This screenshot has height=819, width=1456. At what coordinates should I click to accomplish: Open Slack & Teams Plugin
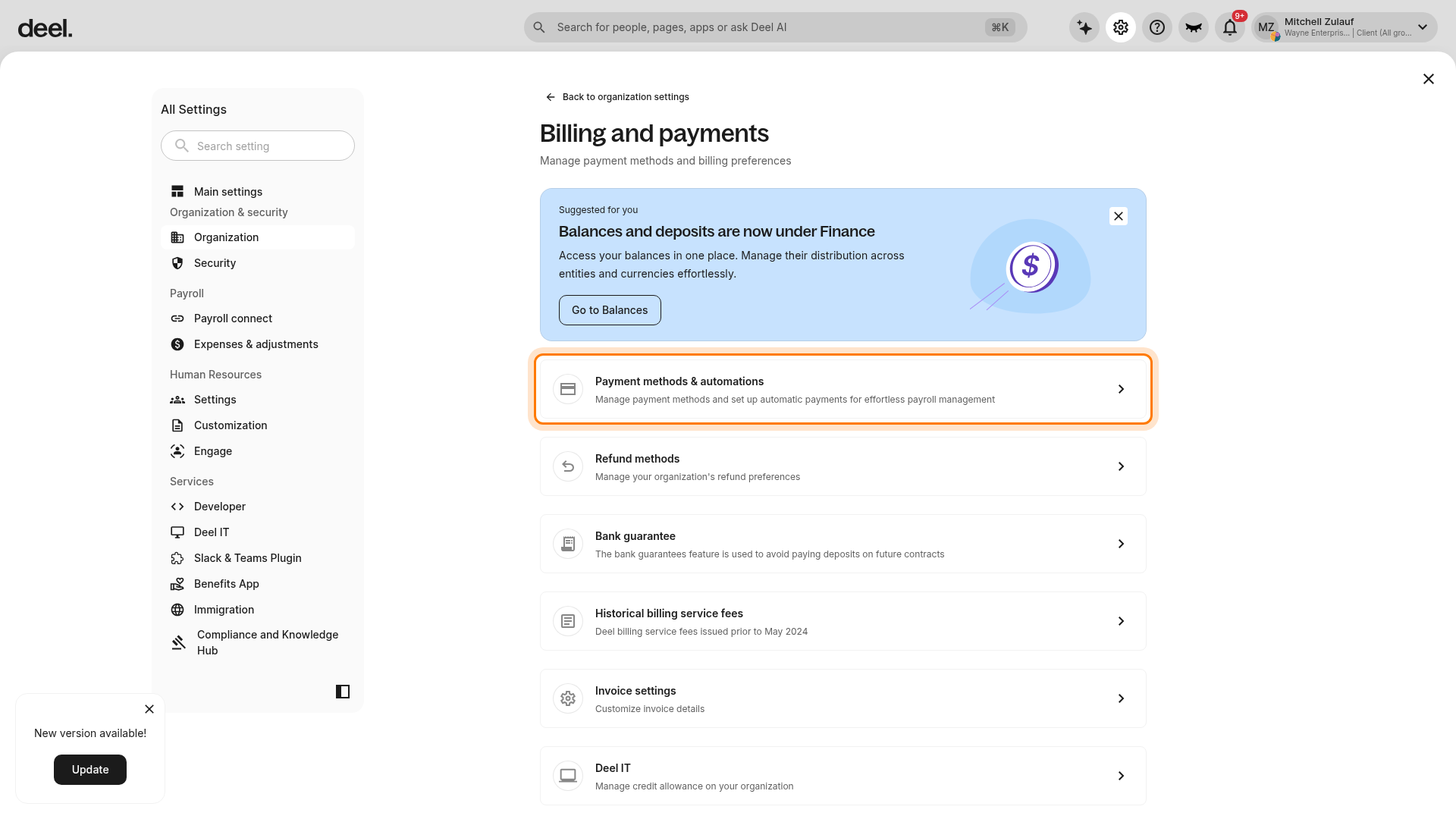(258, 558)
